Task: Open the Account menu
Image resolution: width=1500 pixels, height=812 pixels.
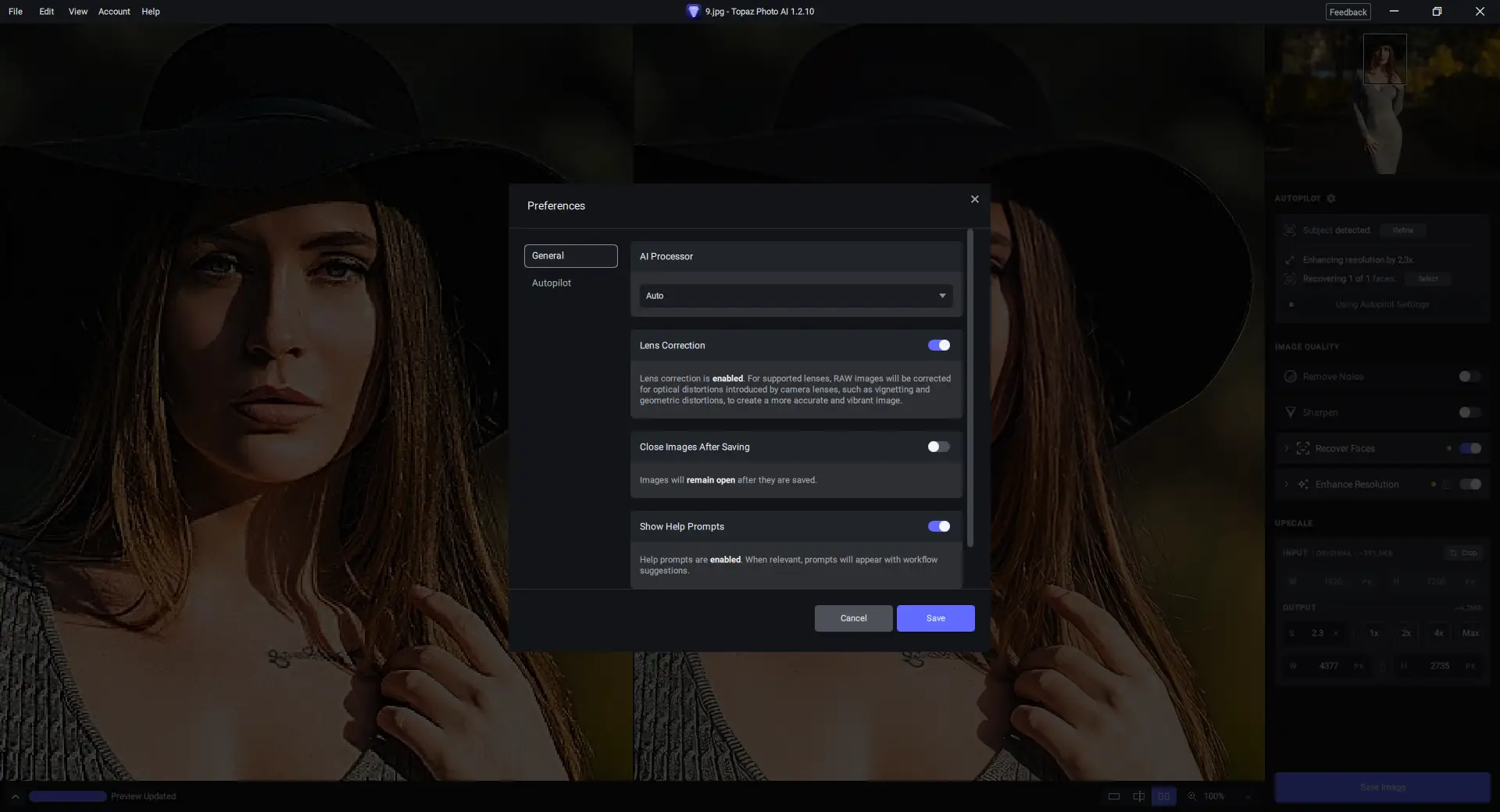Action: (114, 12)
